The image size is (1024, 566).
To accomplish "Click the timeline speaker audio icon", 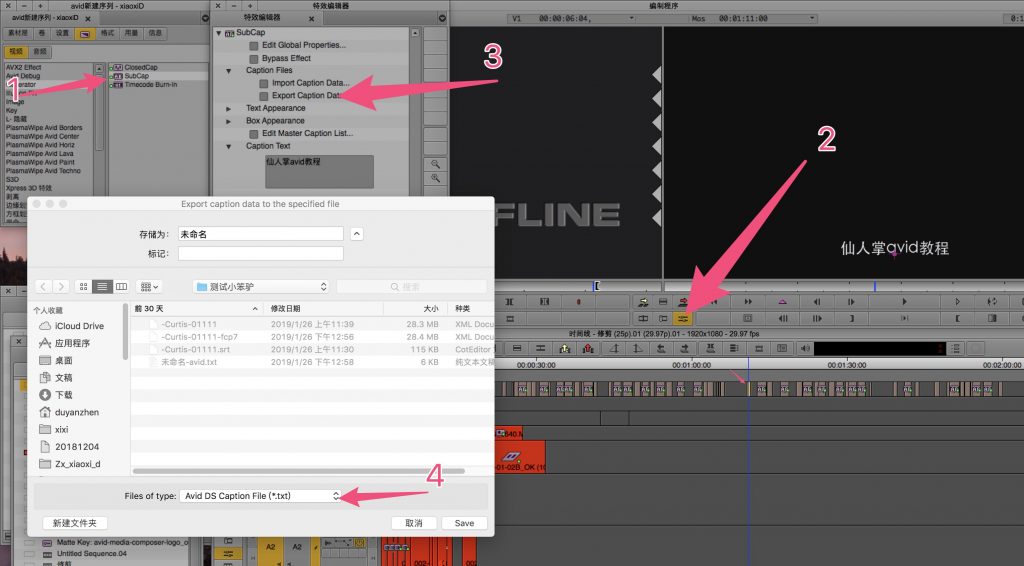I will pos(805,349).
